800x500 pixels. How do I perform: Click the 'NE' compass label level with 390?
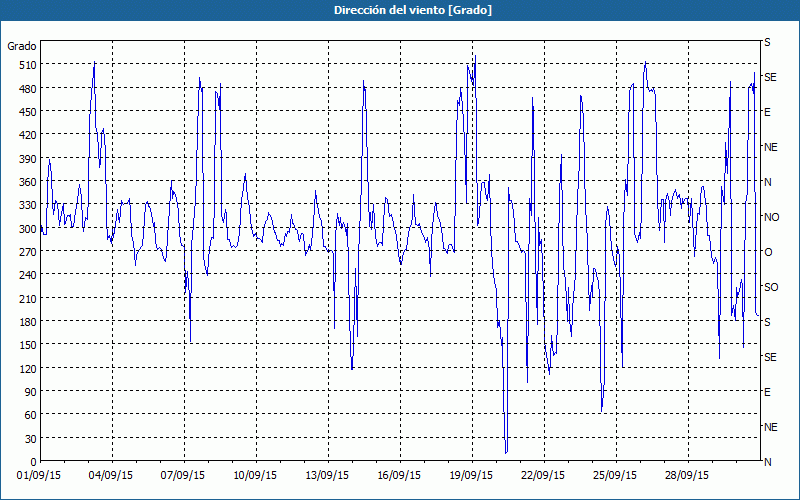coord(771,147)
